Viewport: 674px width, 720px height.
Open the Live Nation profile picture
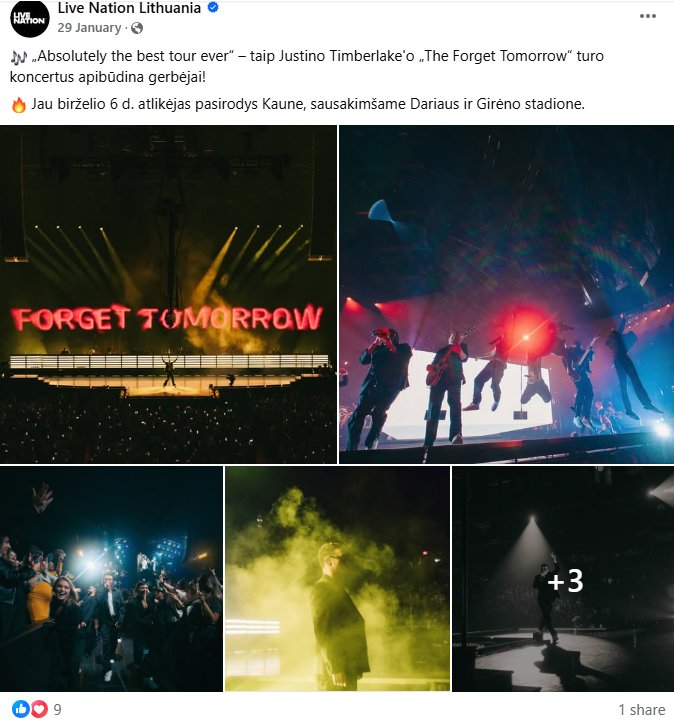click(x=29, y=18)
